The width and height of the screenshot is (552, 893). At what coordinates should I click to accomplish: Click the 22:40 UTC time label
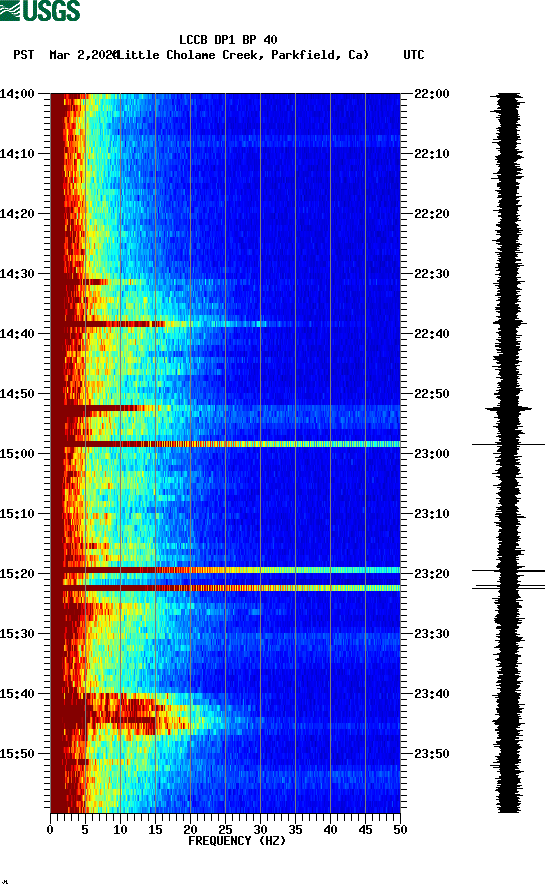click(432, 334)
